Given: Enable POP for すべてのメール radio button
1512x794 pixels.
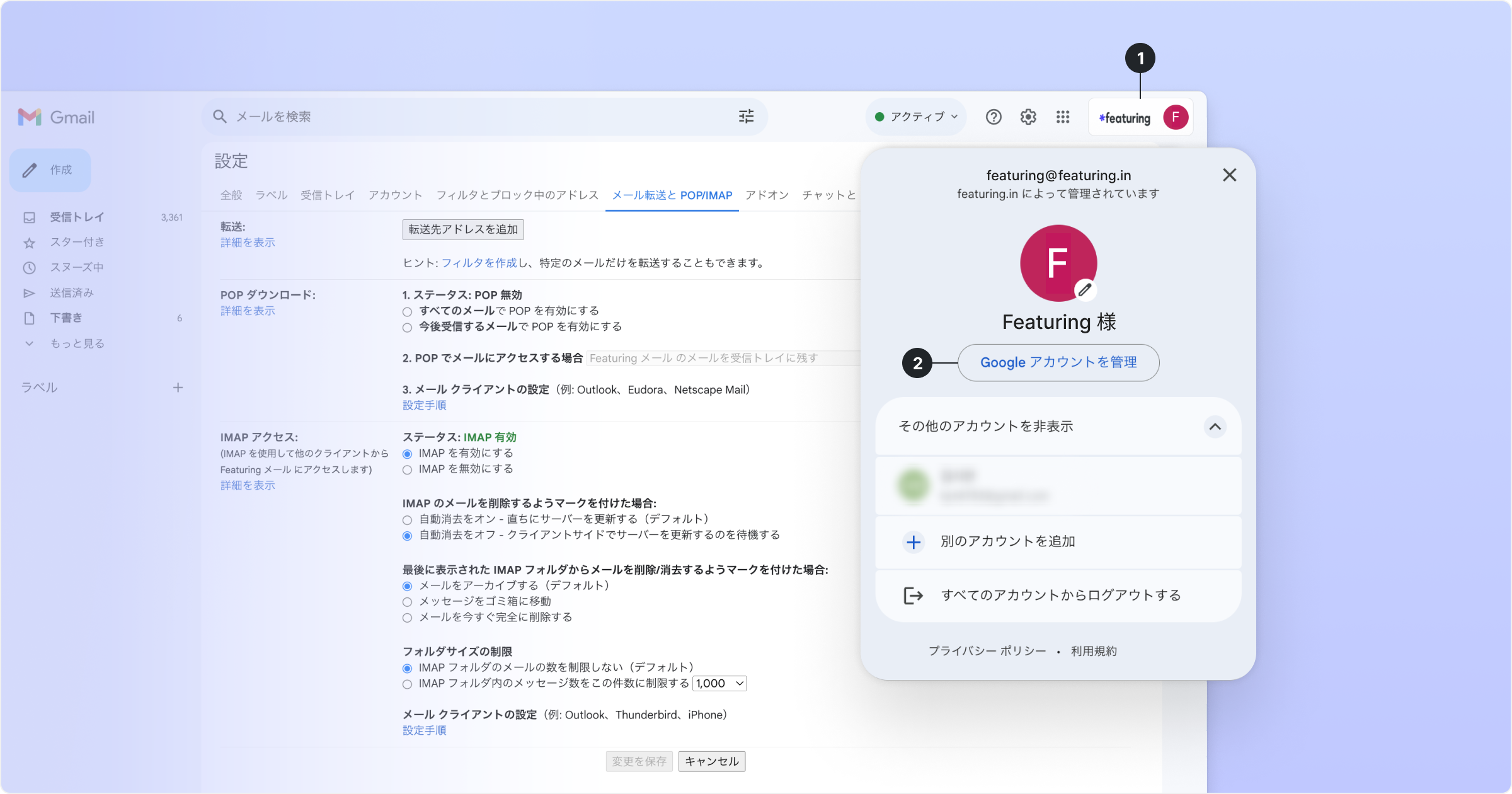Looking at the screenshot, I should (407, 311).
